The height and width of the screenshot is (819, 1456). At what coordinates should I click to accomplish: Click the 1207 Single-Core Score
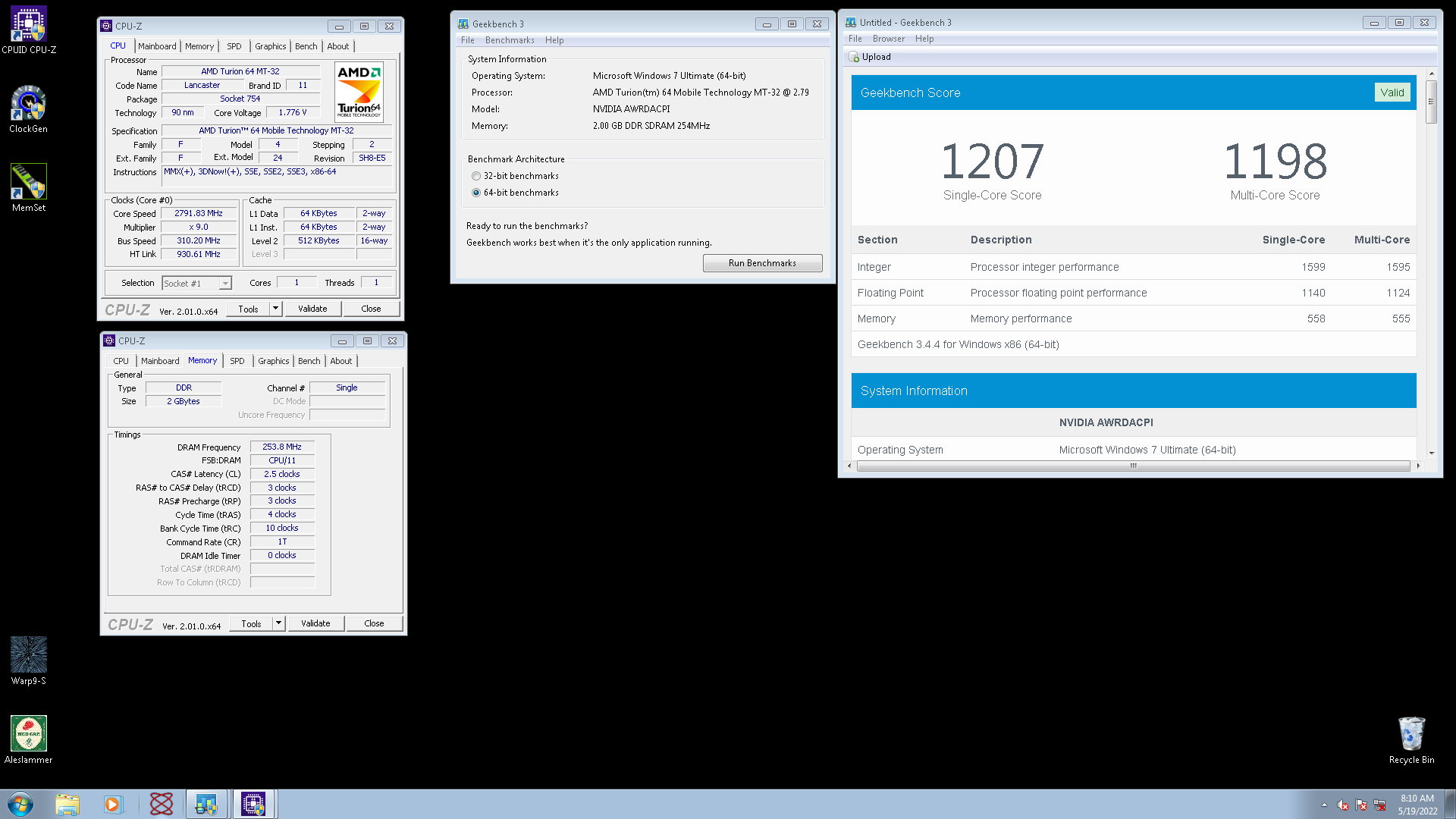[x=992, y=162]
